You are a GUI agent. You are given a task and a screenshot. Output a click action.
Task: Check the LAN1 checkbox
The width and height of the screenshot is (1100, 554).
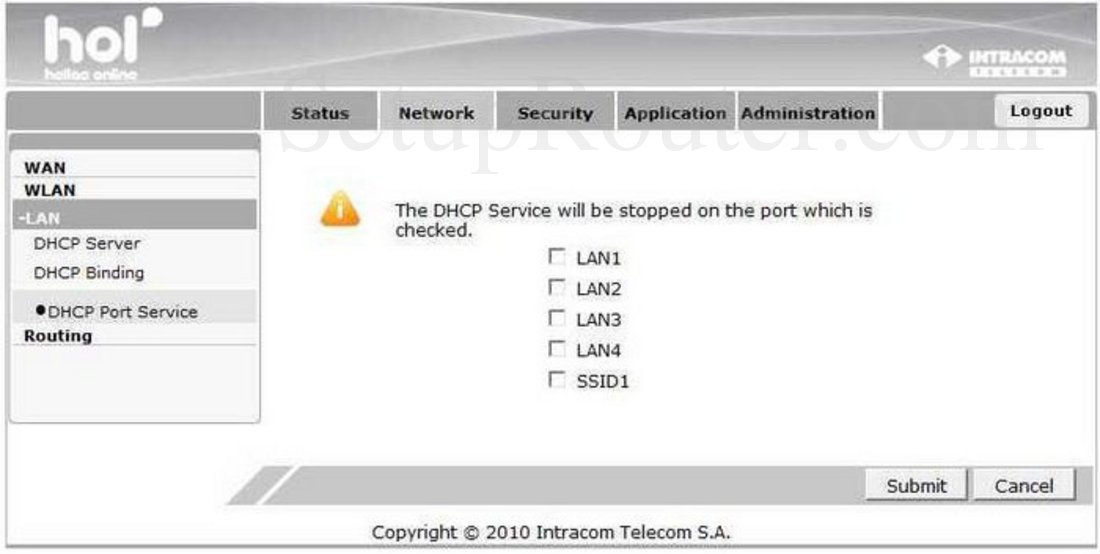(x=557, y=257)
